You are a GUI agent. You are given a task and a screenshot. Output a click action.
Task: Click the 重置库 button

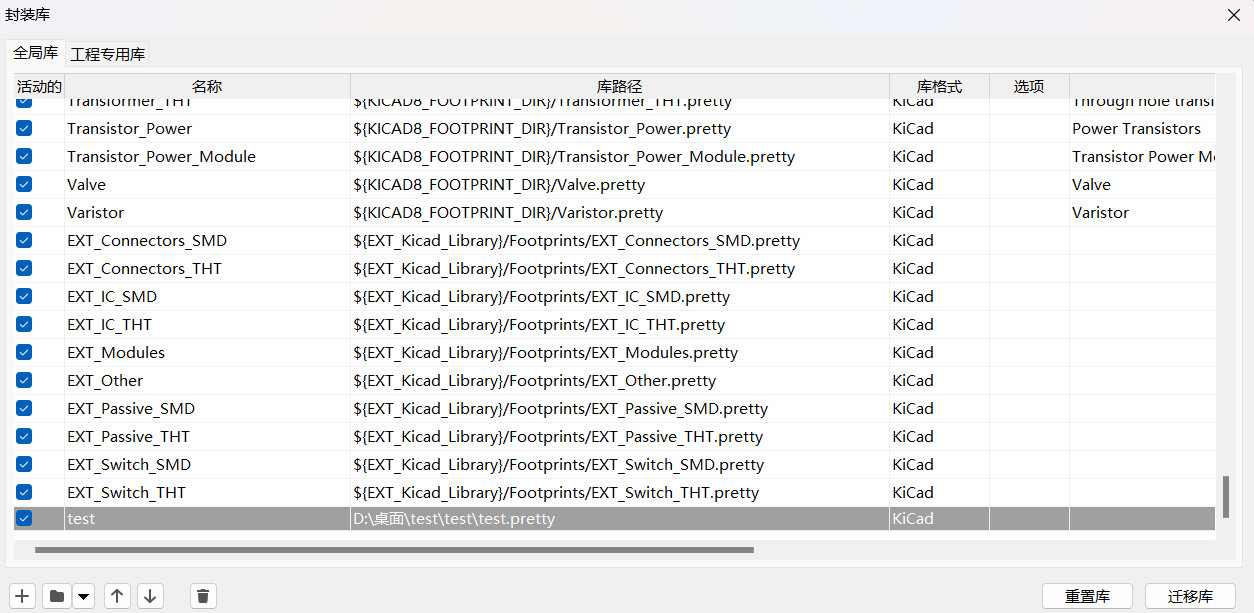[x=1086, y=596]
